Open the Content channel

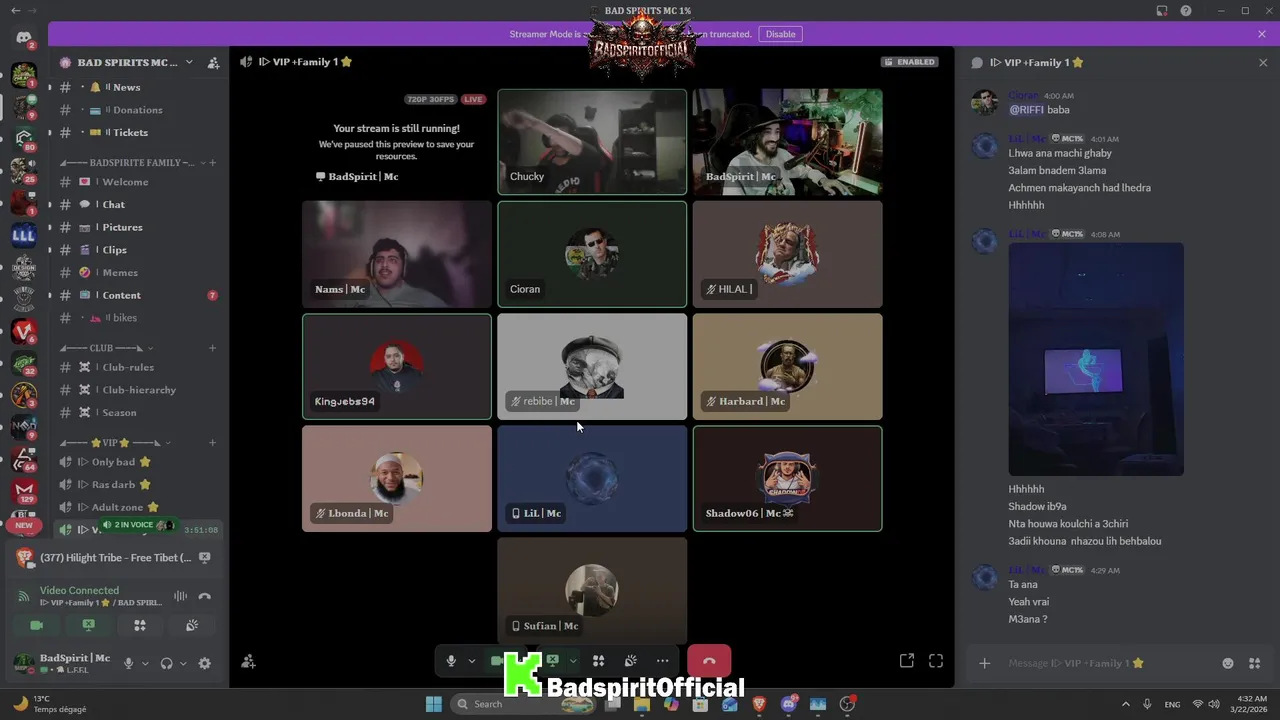[140, 295]
